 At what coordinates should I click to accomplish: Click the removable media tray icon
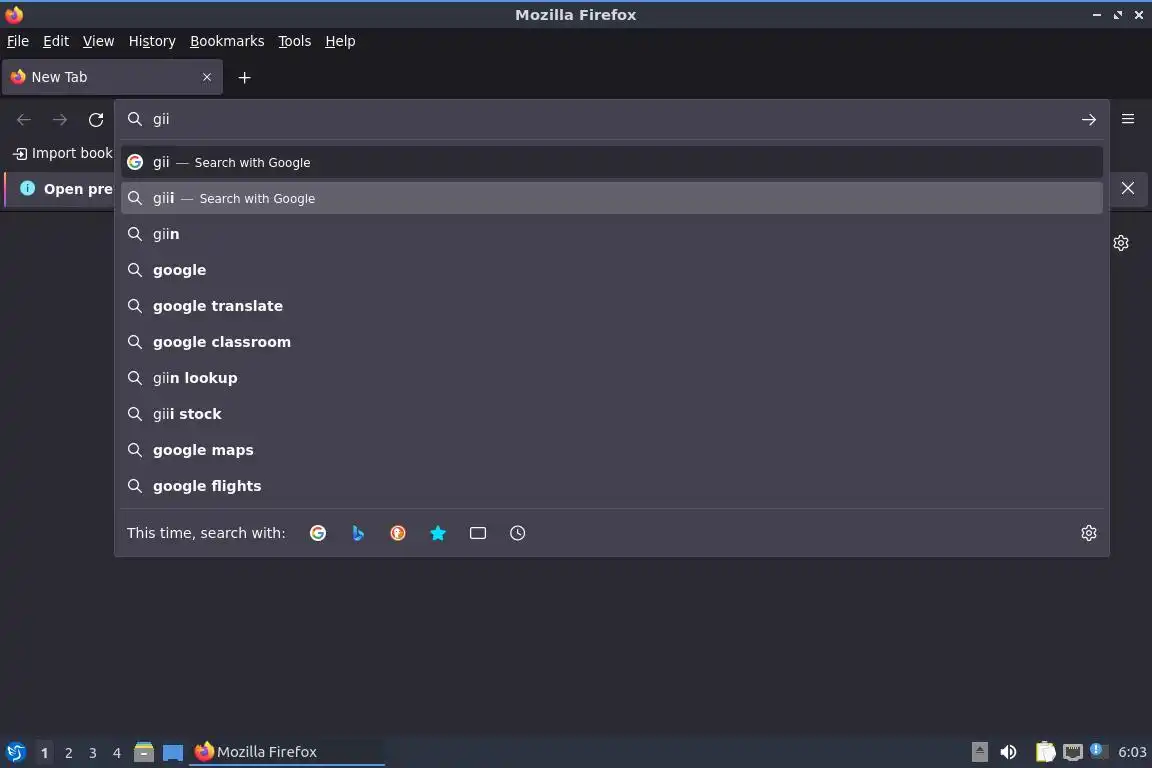979,752
